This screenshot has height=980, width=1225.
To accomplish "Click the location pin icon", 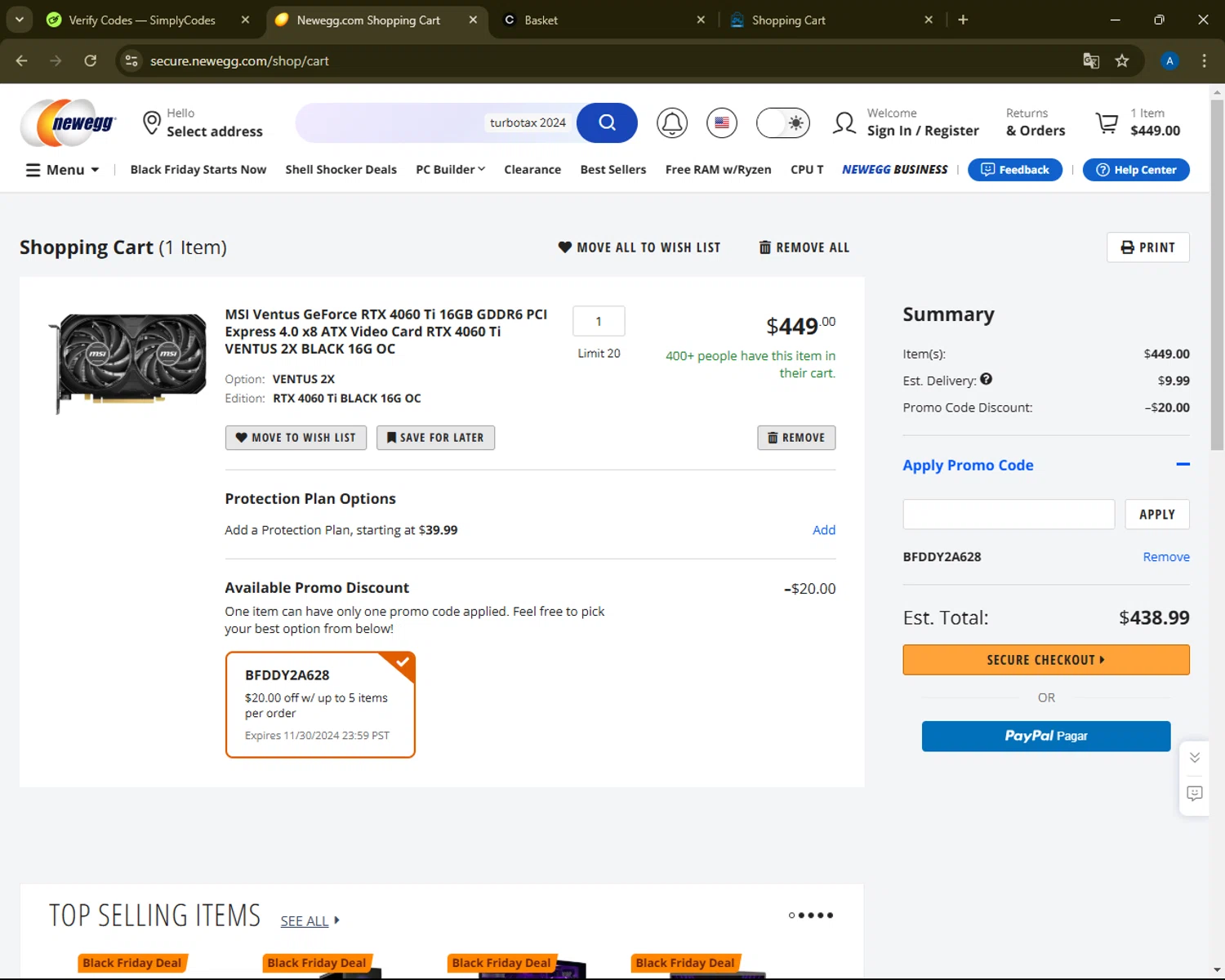I will [x=151, y=122].
